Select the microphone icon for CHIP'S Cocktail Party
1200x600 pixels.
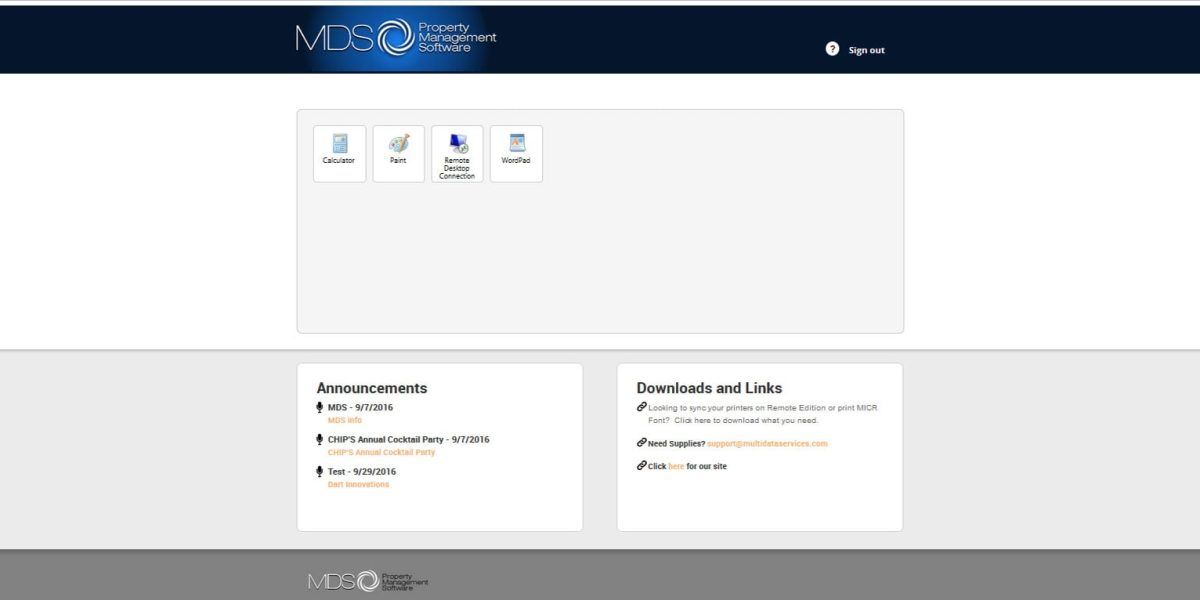[x=321, y=439]
